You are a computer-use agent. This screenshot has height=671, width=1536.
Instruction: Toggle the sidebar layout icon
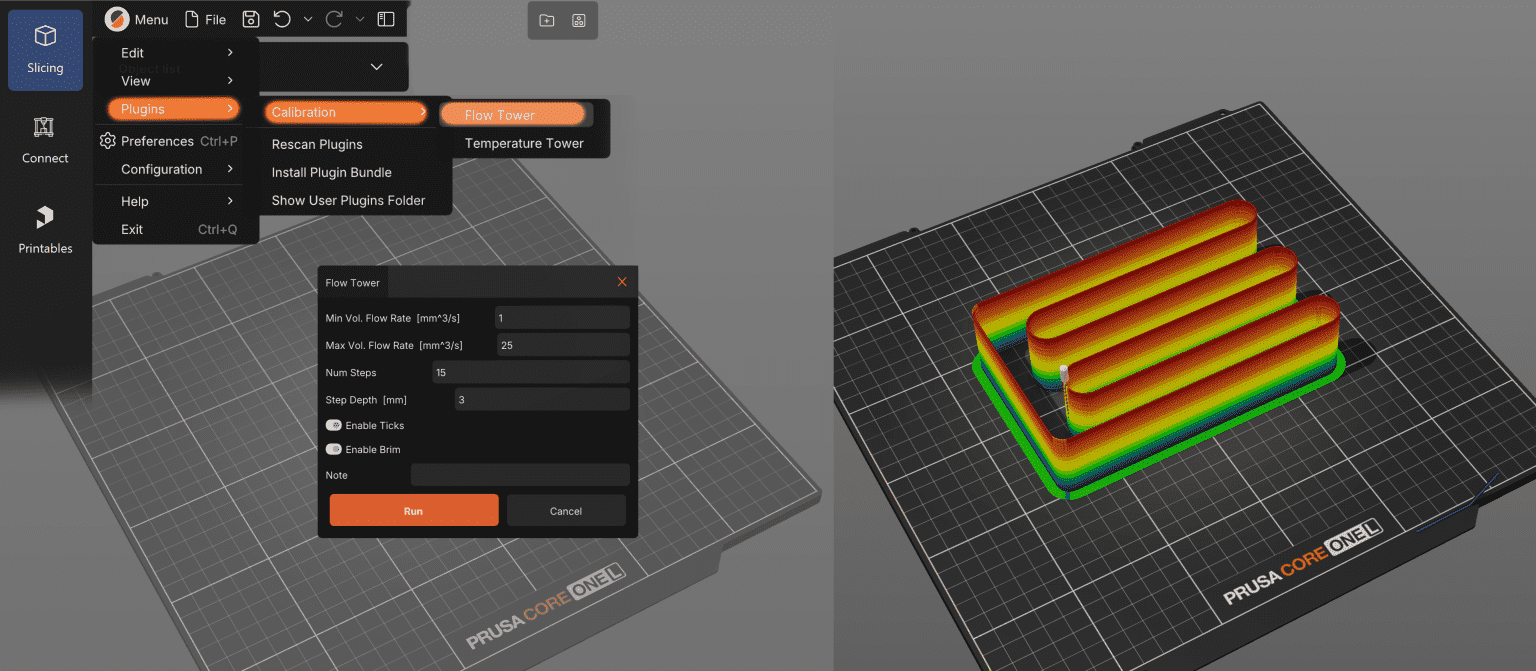(x=387, y=19)
